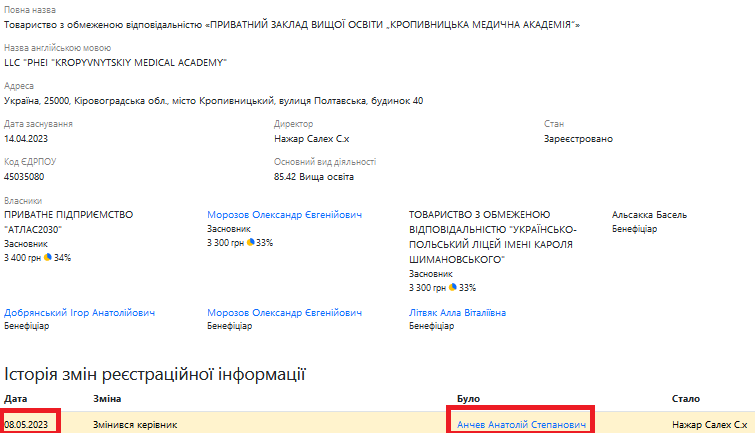This screenshot has width=755, height=433.
Task: Click owner УКРАЇНСЬКО-ПОЛЬСЬКИЙ ЛІЦЕЙ ІМЕНІ КАРОЛЯ ШИМАНОВСЬКОГО
Action: click(x=493, y=237)
